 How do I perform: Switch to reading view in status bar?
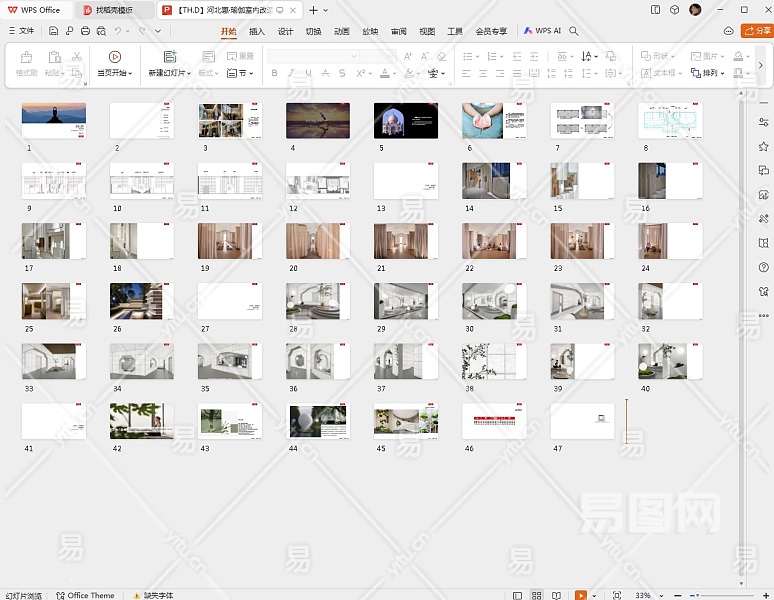[x=556, y=595]
